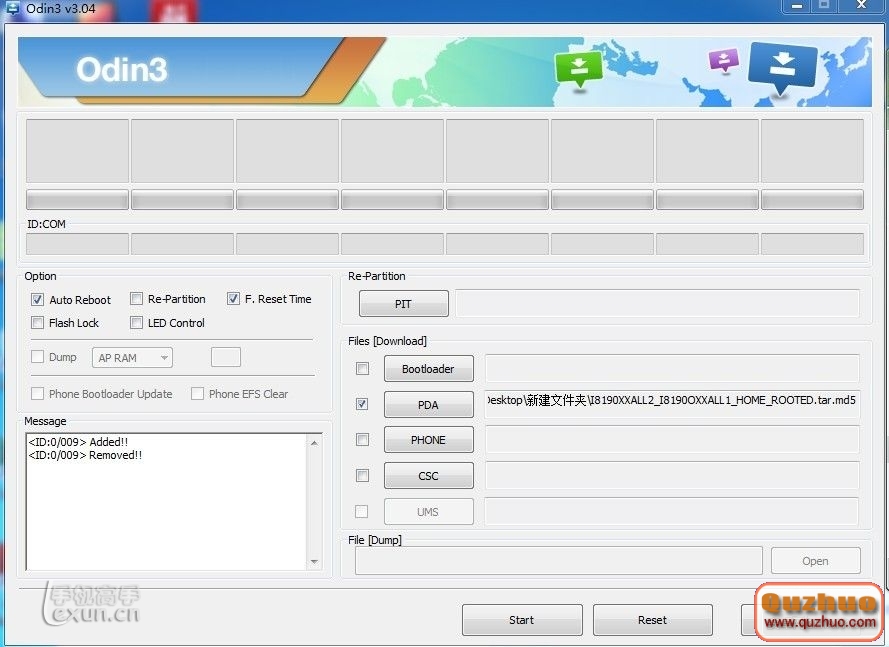Toggle the Auto Reboot checkbox
This screenshot has height=647, width=889.
pos(37,299)
